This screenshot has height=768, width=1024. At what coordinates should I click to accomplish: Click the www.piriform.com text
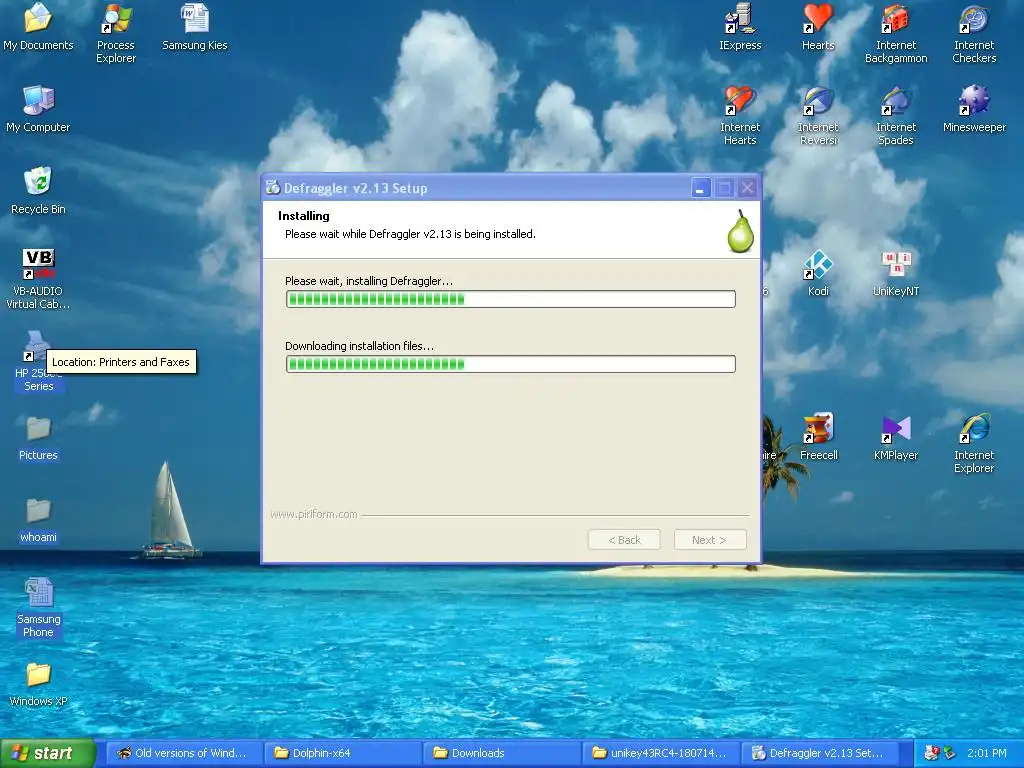coord(313,514)
